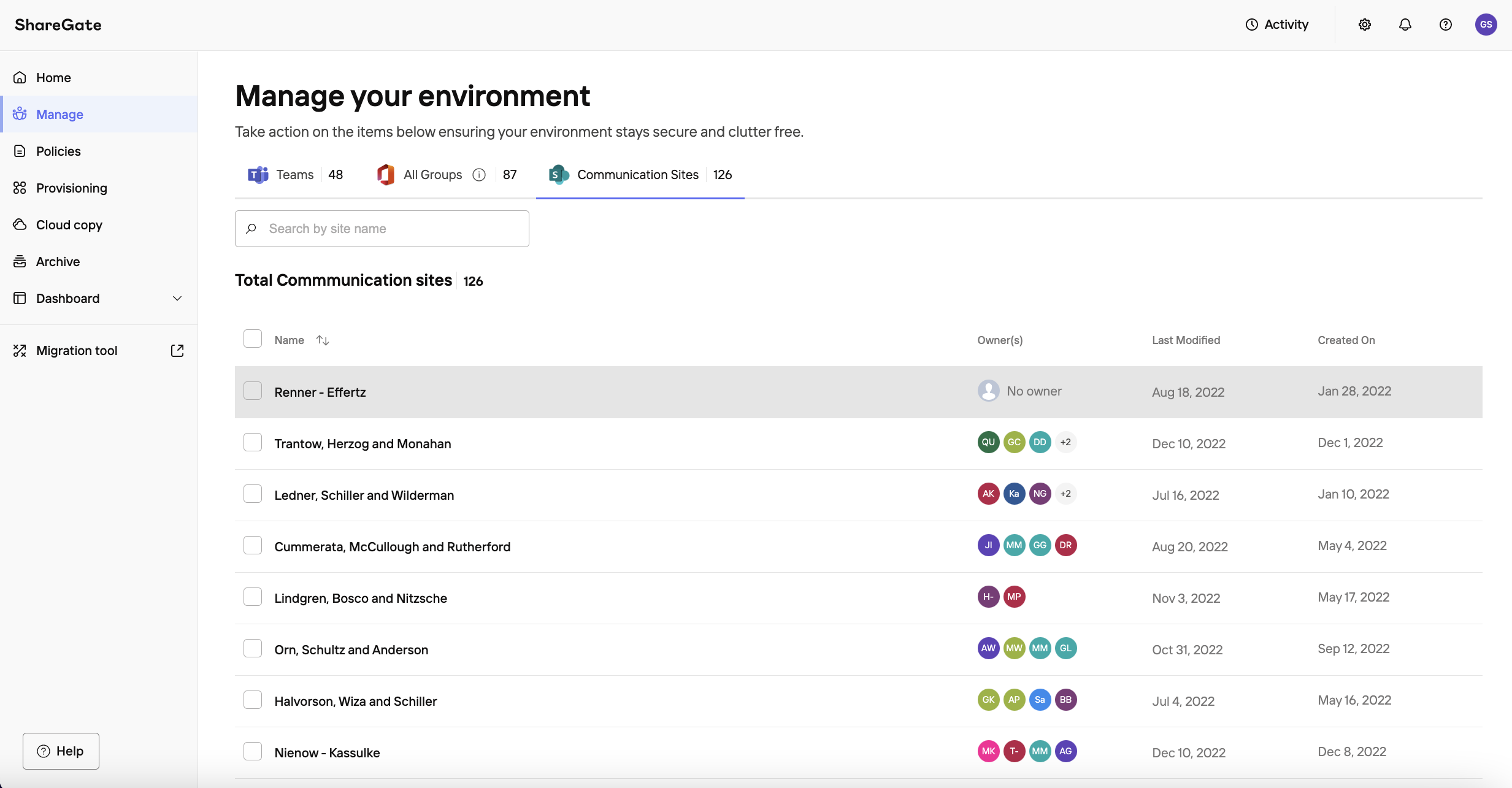Click the MK owner avatar in Nienow row

point(988,751)
